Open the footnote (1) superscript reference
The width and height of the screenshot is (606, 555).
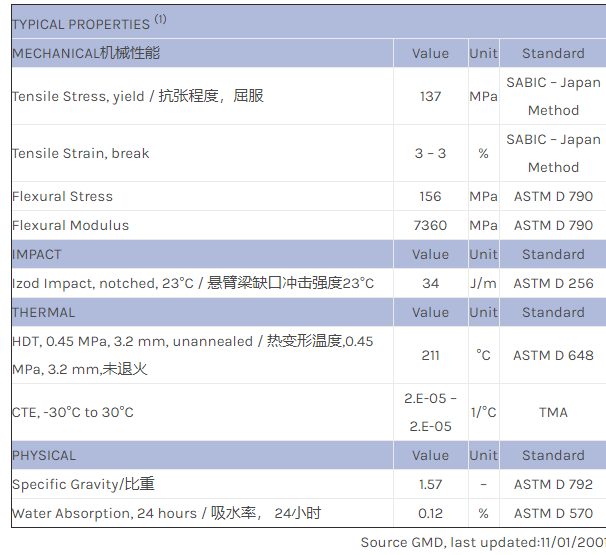point(161,19)
